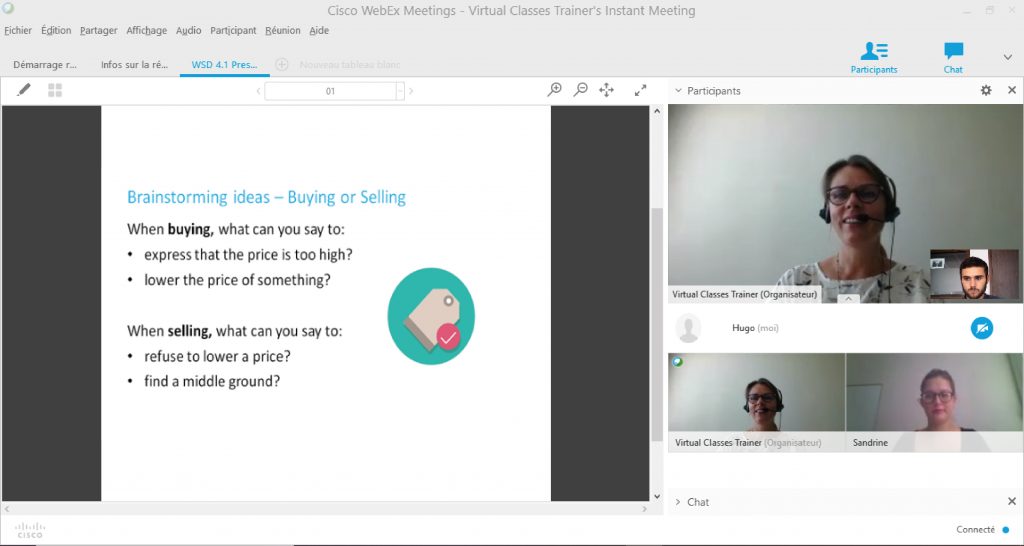Click the presenter indicator ball on trainer thumbnail

click(677, 361)
